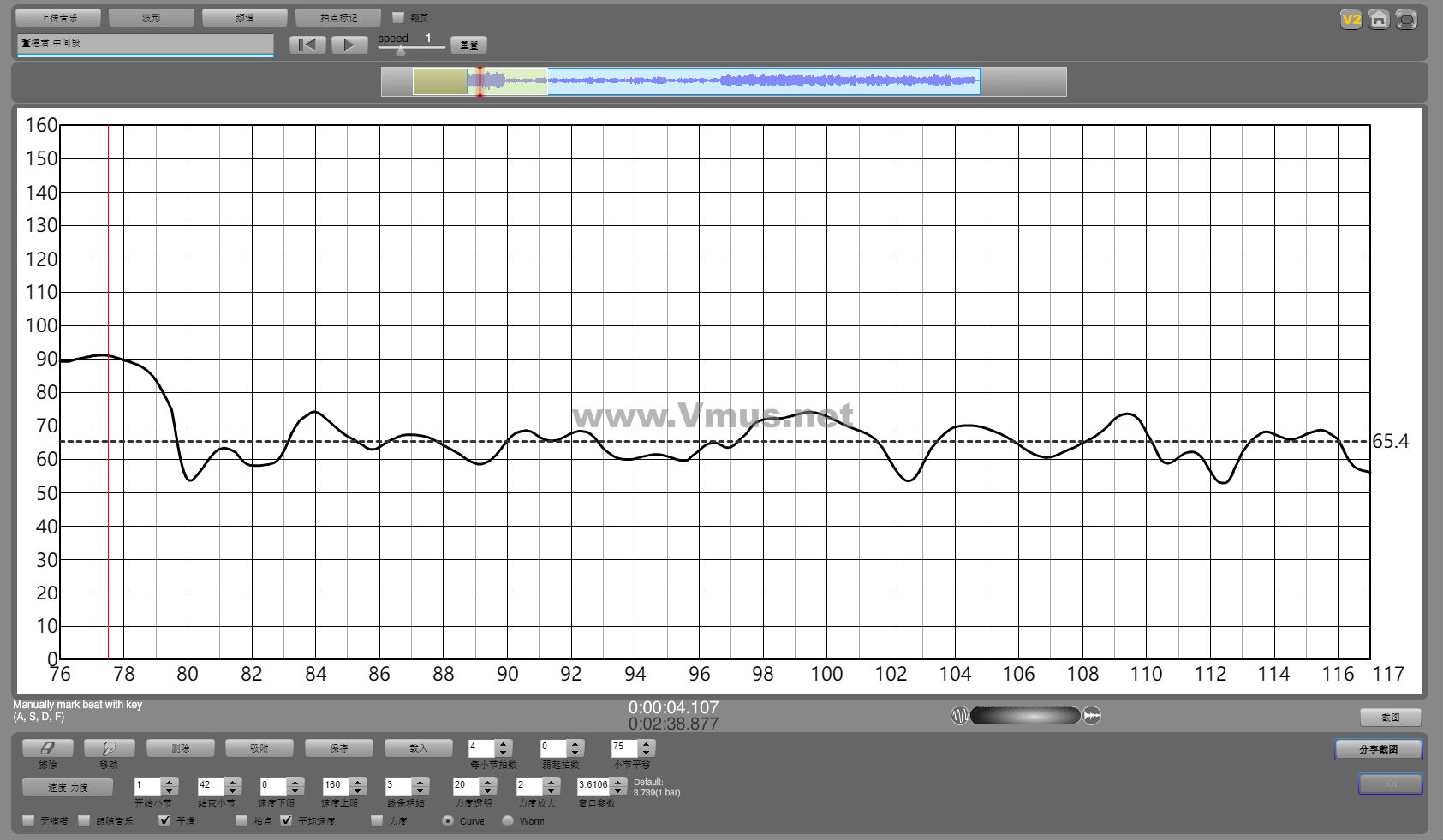
Task: Click the 上传音乐 button
Action: click(x=58, y=17)
